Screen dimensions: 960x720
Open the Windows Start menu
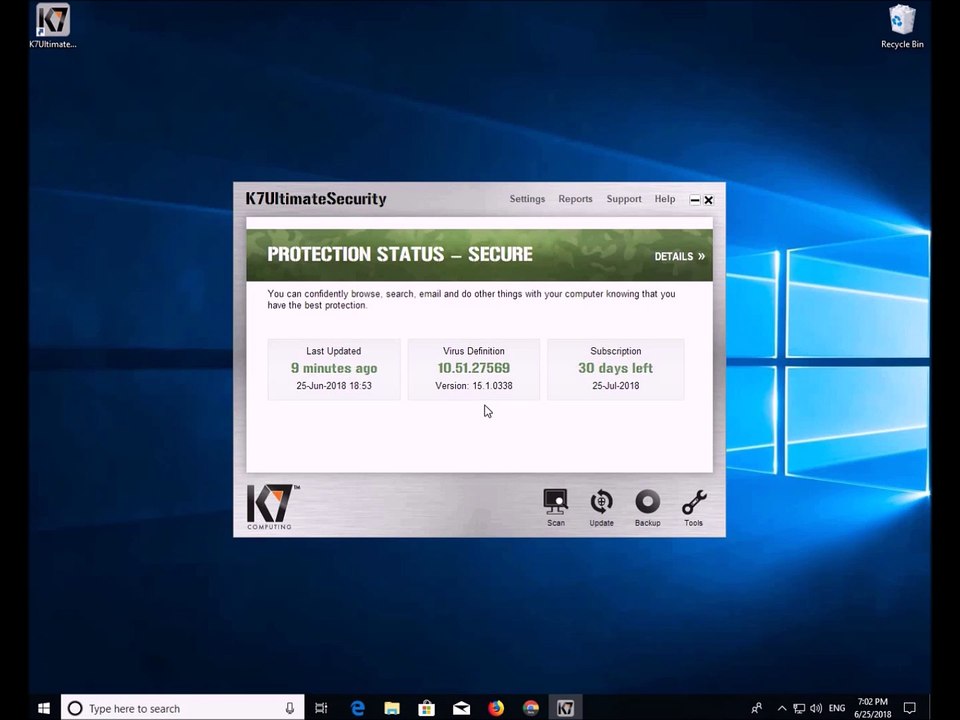pyautogui.click(x=44, y=708)
